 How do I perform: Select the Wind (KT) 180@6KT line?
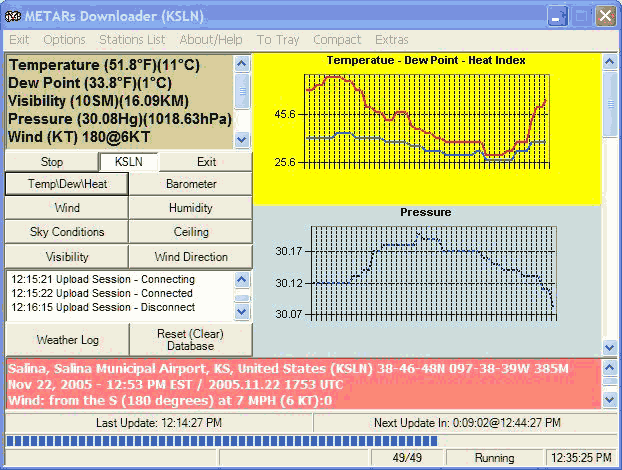tap(79, 137)
